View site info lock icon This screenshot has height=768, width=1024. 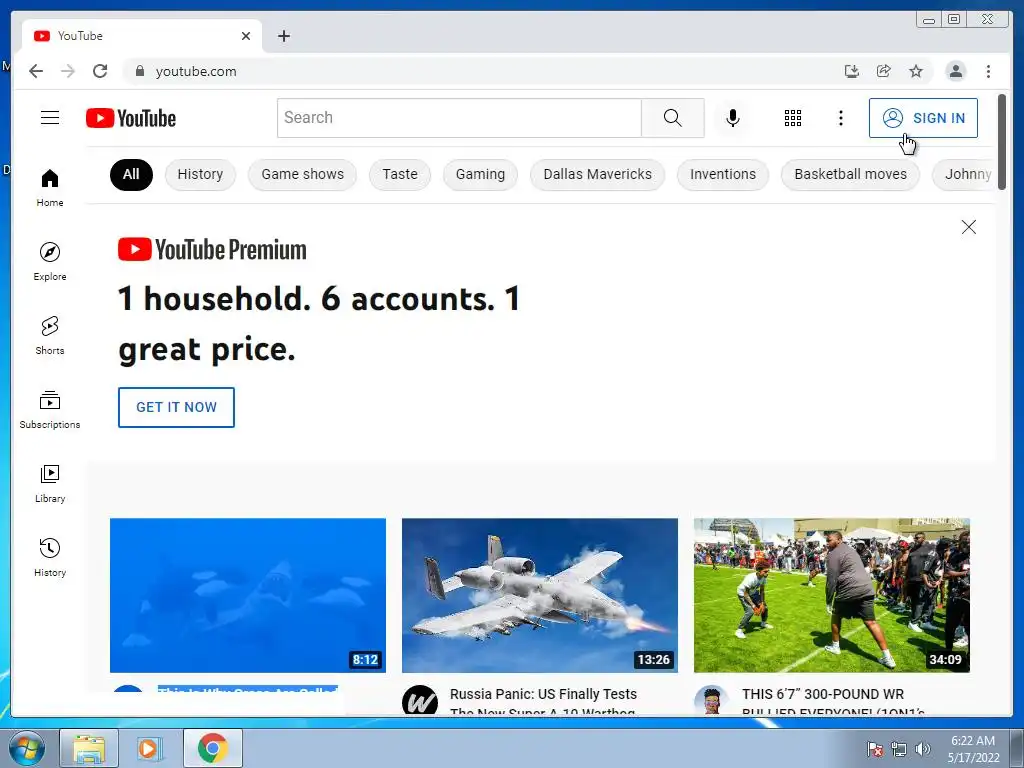pos(139,71)
